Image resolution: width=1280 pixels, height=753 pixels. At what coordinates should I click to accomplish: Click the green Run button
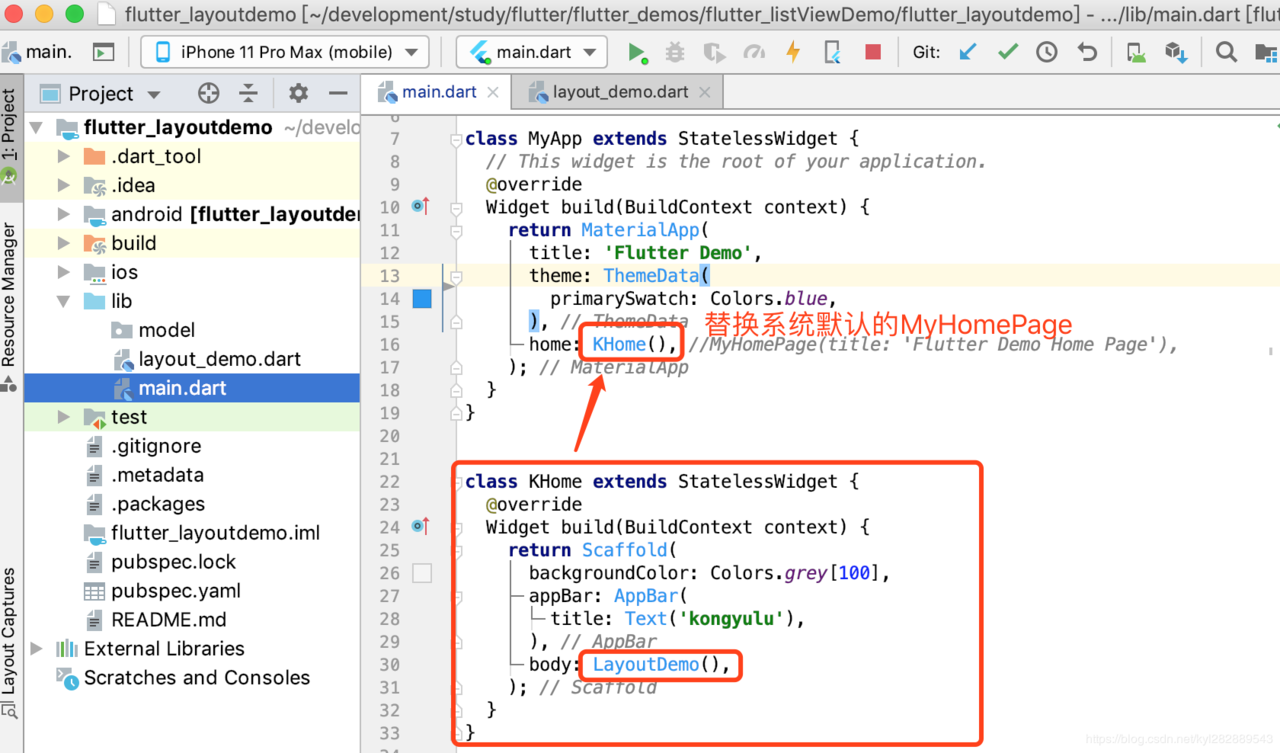[637, 52]
